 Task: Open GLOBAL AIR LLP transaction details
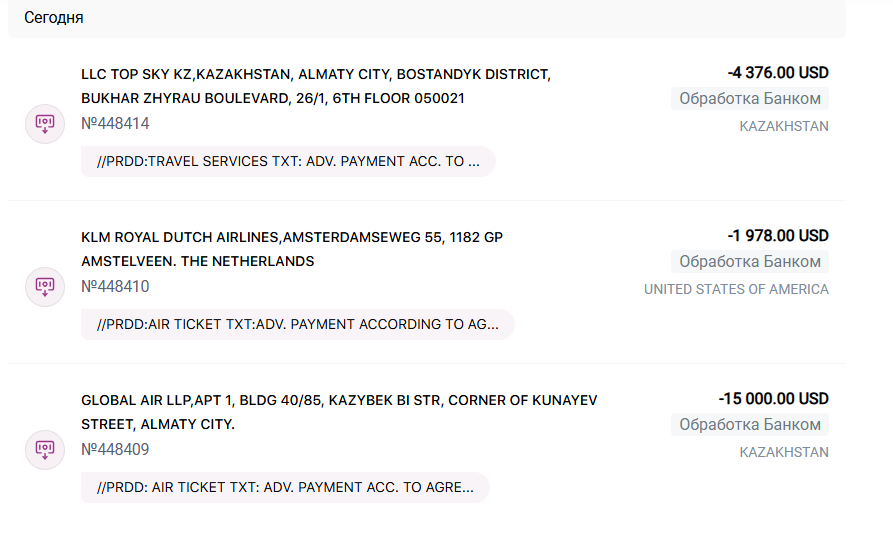click(339, 412)
